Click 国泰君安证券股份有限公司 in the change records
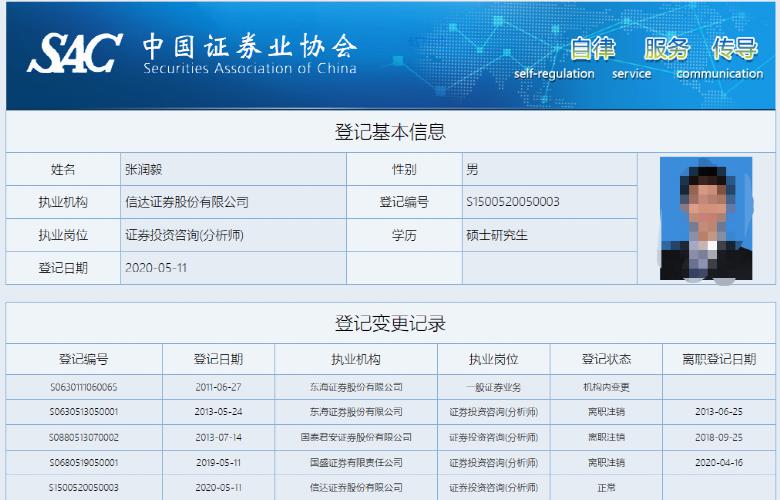The image size is (780, 500). tap(356, 437)
